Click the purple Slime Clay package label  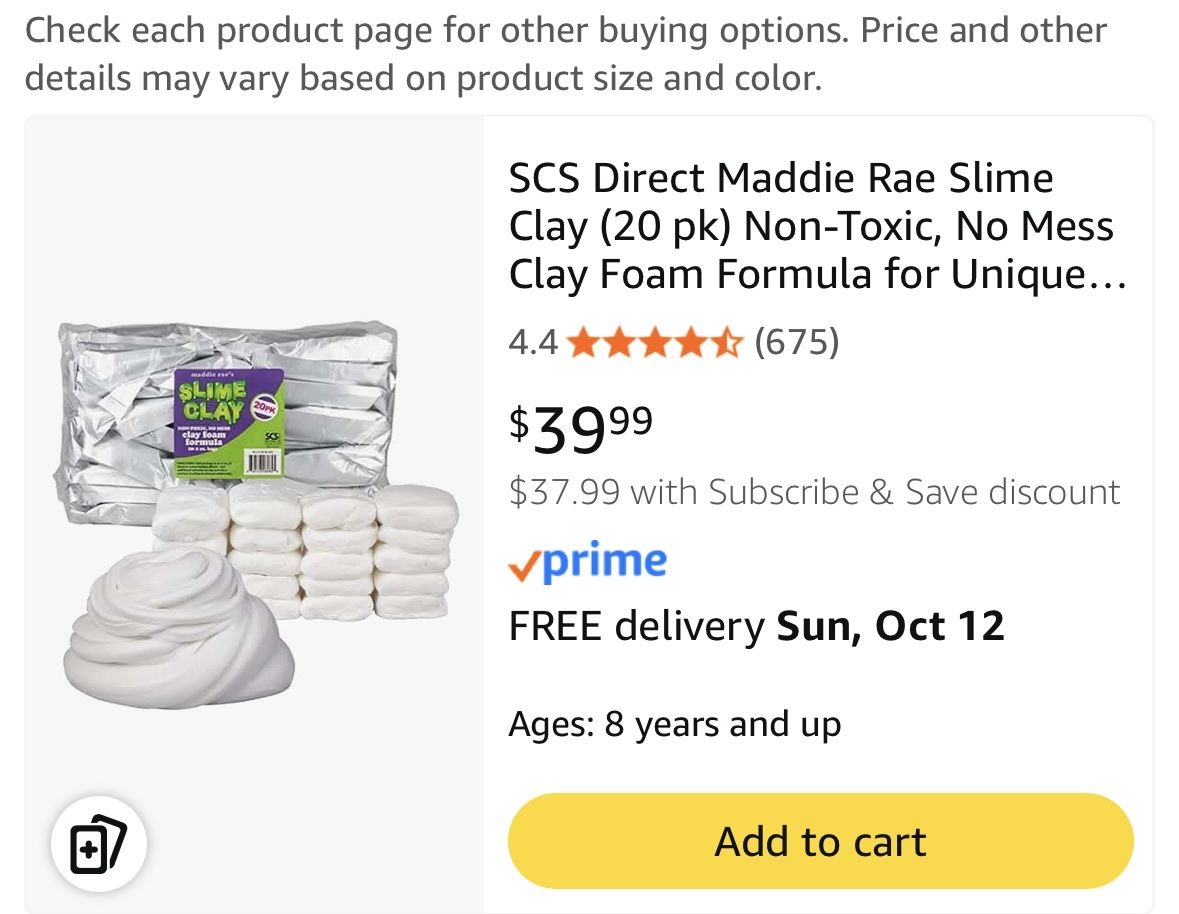229,422
